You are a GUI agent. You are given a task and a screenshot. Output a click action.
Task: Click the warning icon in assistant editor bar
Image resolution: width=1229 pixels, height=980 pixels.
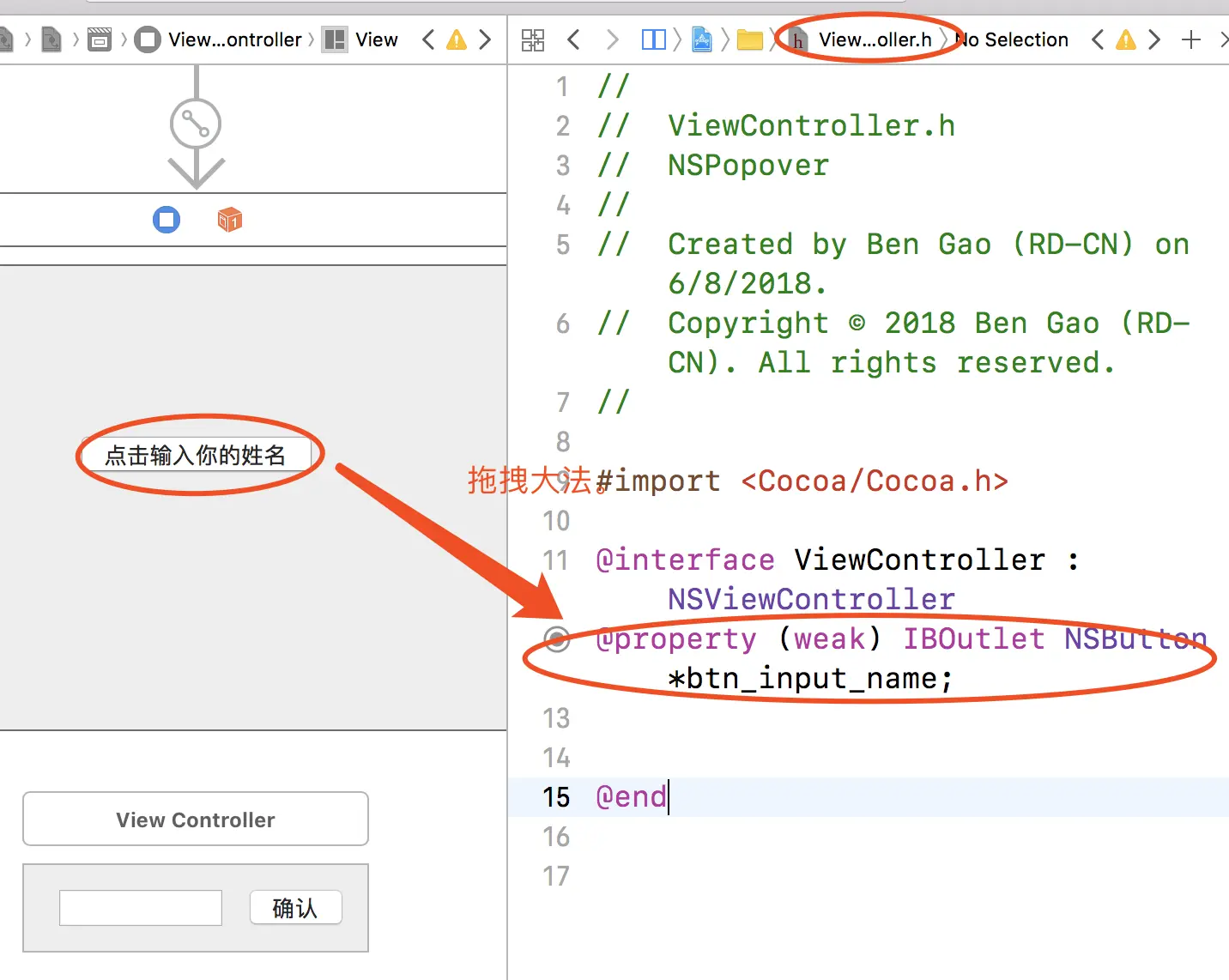click(1126, 39)
